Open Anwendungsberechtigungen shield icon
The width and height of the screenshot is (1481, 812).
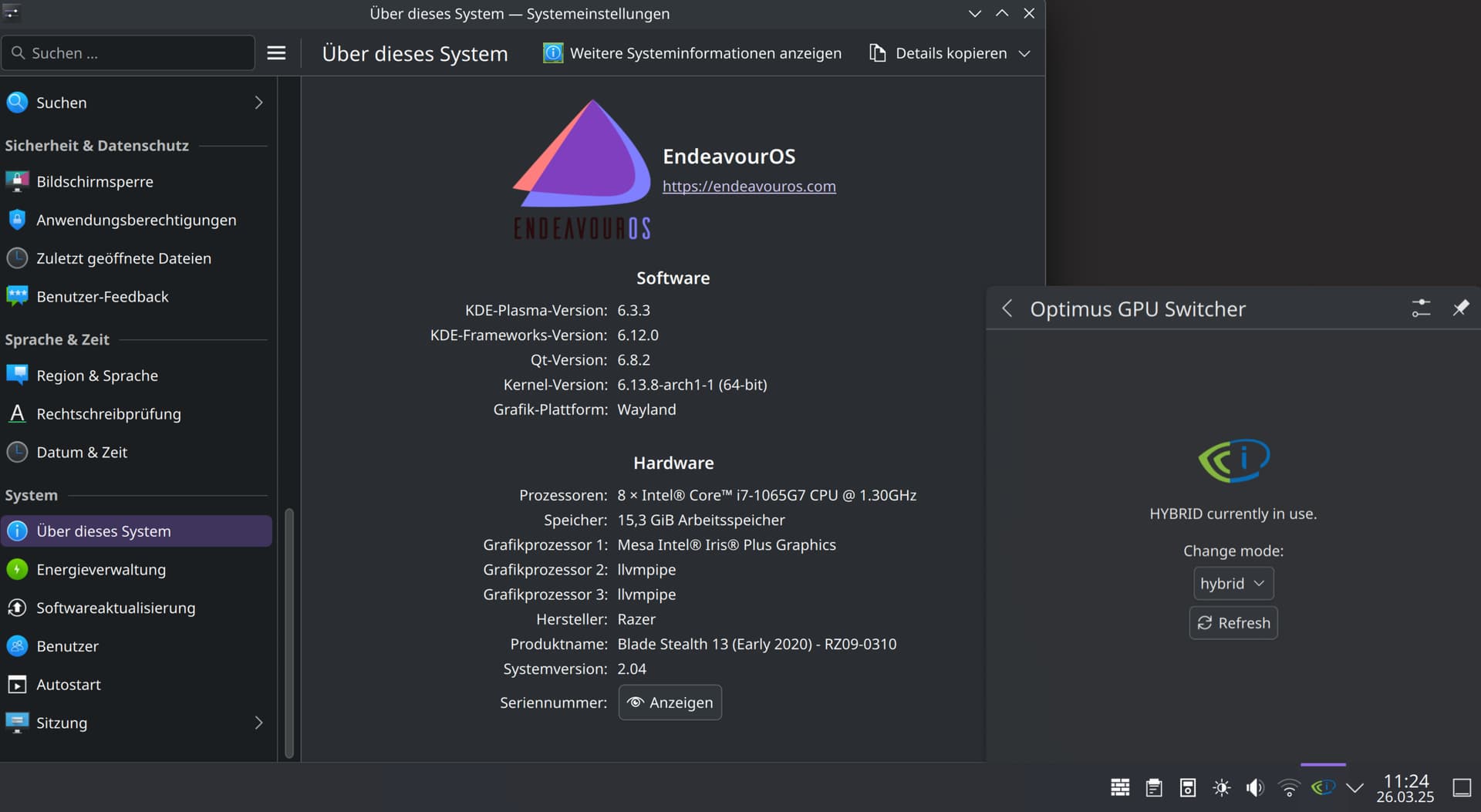[17, 220]
